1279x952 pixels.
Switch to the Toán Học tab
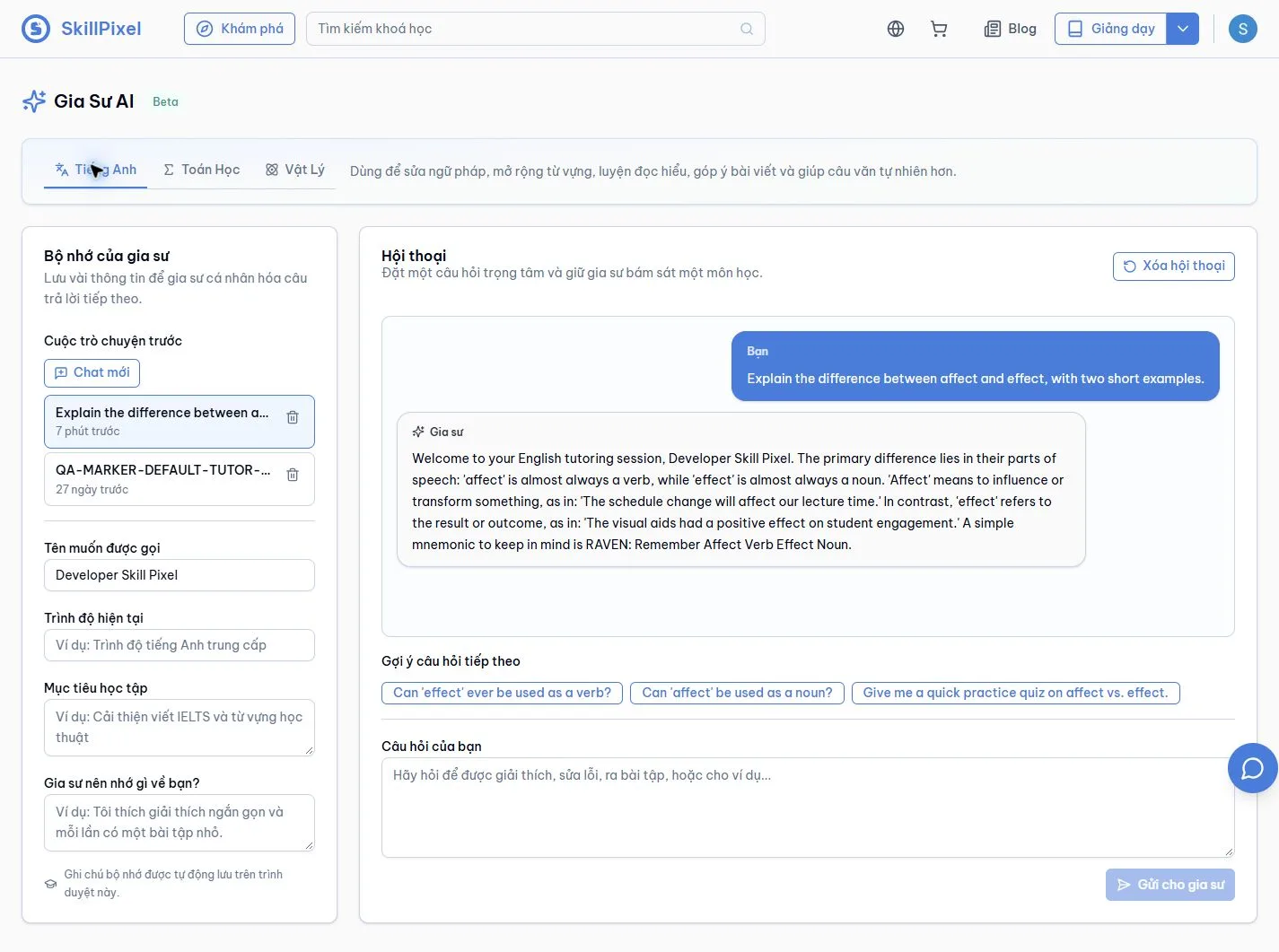pyautogui.click(x=201, y=170)
